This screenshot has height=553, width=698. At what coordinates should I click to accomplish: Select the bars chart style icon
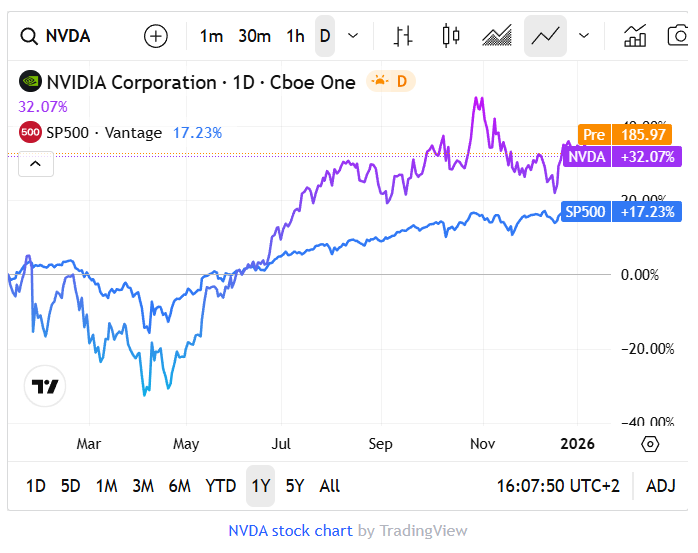point(403,36)
